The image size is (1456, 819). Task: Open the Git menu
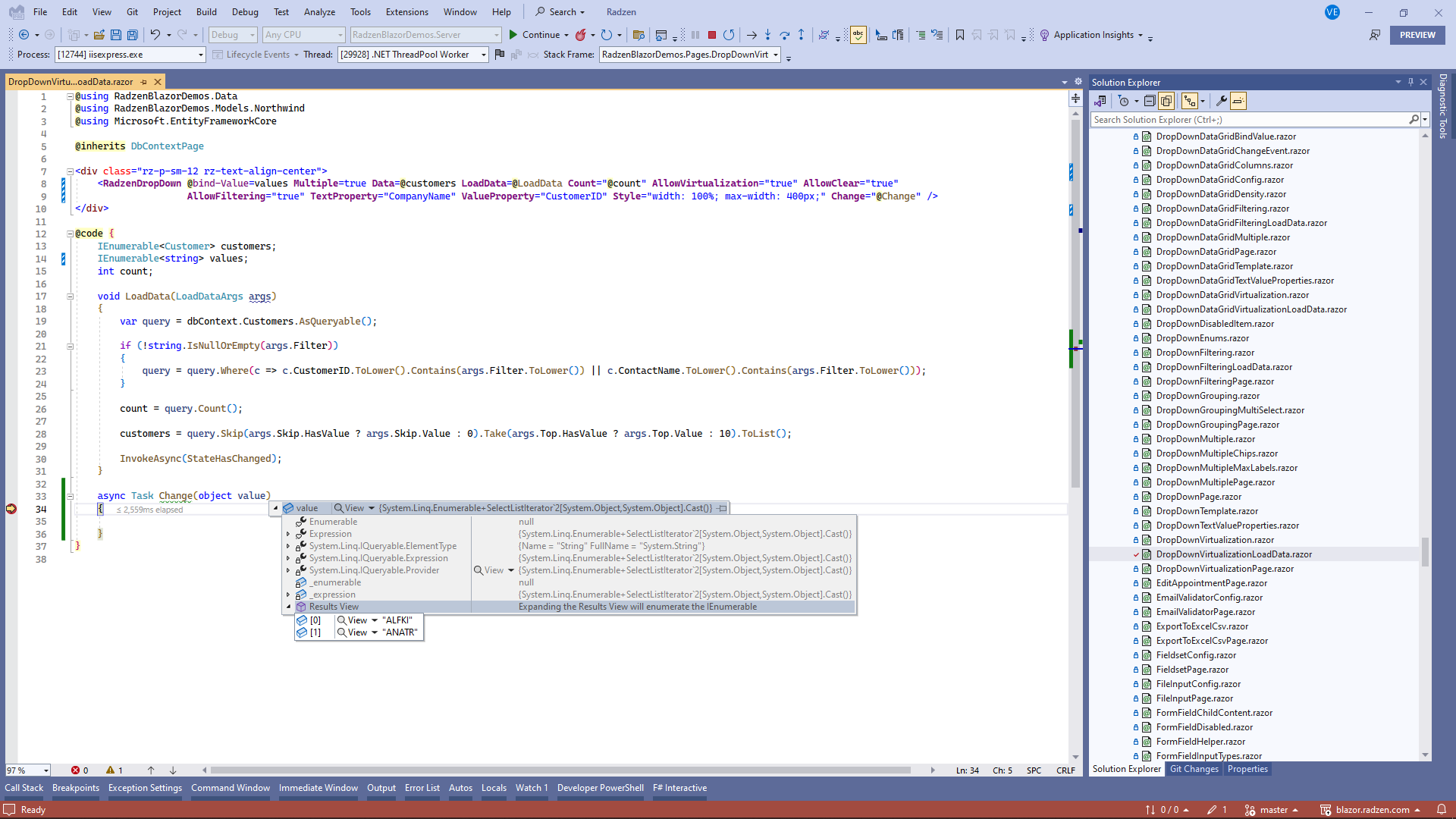132,11
